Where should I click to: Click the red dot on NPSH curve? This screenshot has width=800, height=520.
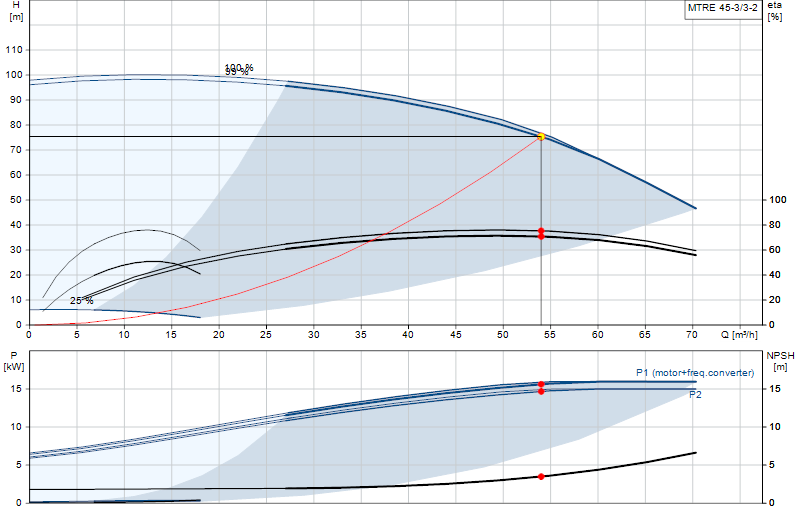(541, 477)
